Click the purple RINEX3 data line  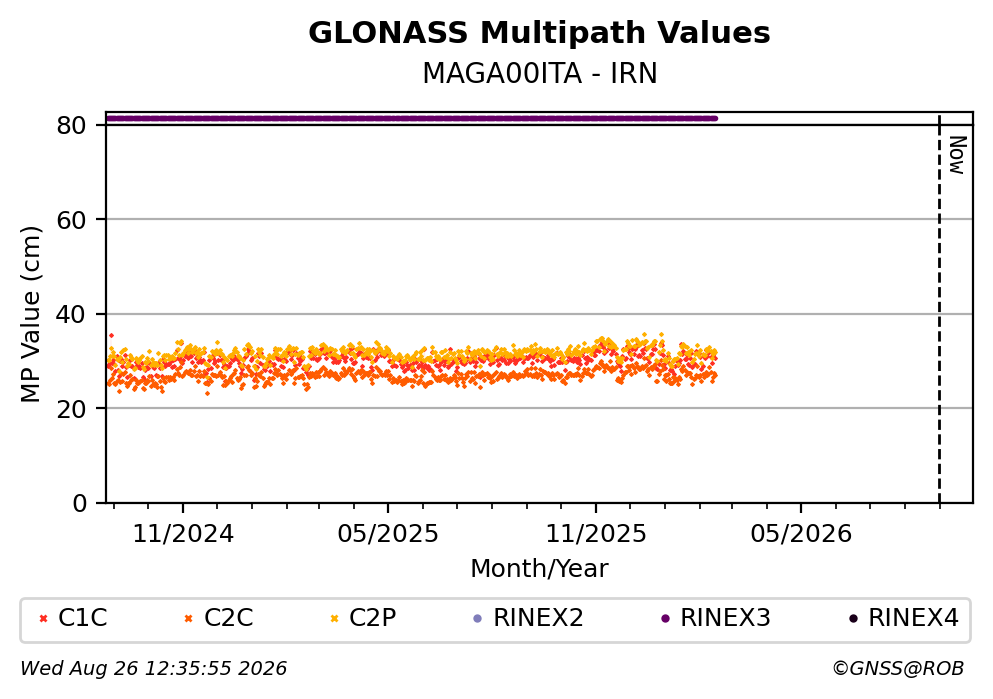[x=411, y=118]
